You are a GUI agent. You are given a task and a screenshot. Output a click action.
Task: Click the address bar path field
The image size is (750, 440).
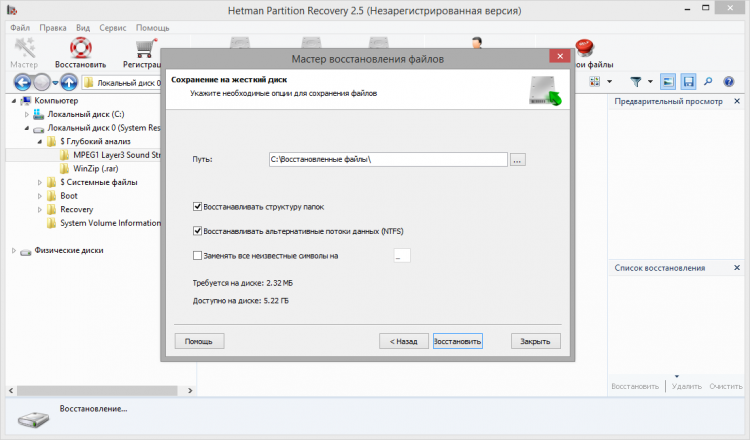pyautogui.click(x=121, y=83)
